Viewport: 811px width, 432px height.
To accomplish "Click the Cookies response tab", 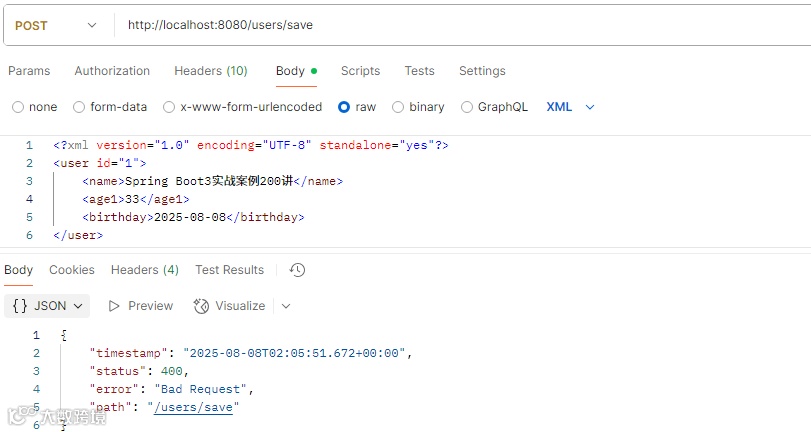I will pos(72,270).
